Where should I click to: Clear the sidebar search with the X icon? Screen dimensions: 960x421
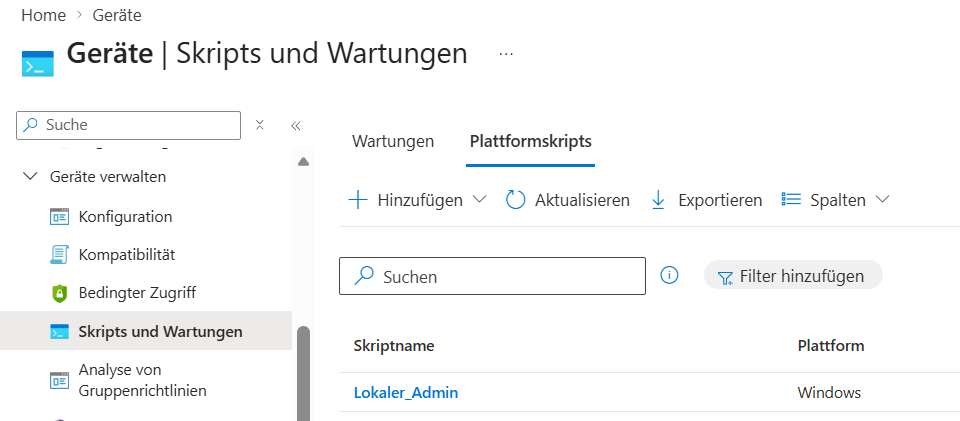pos(260,125)
